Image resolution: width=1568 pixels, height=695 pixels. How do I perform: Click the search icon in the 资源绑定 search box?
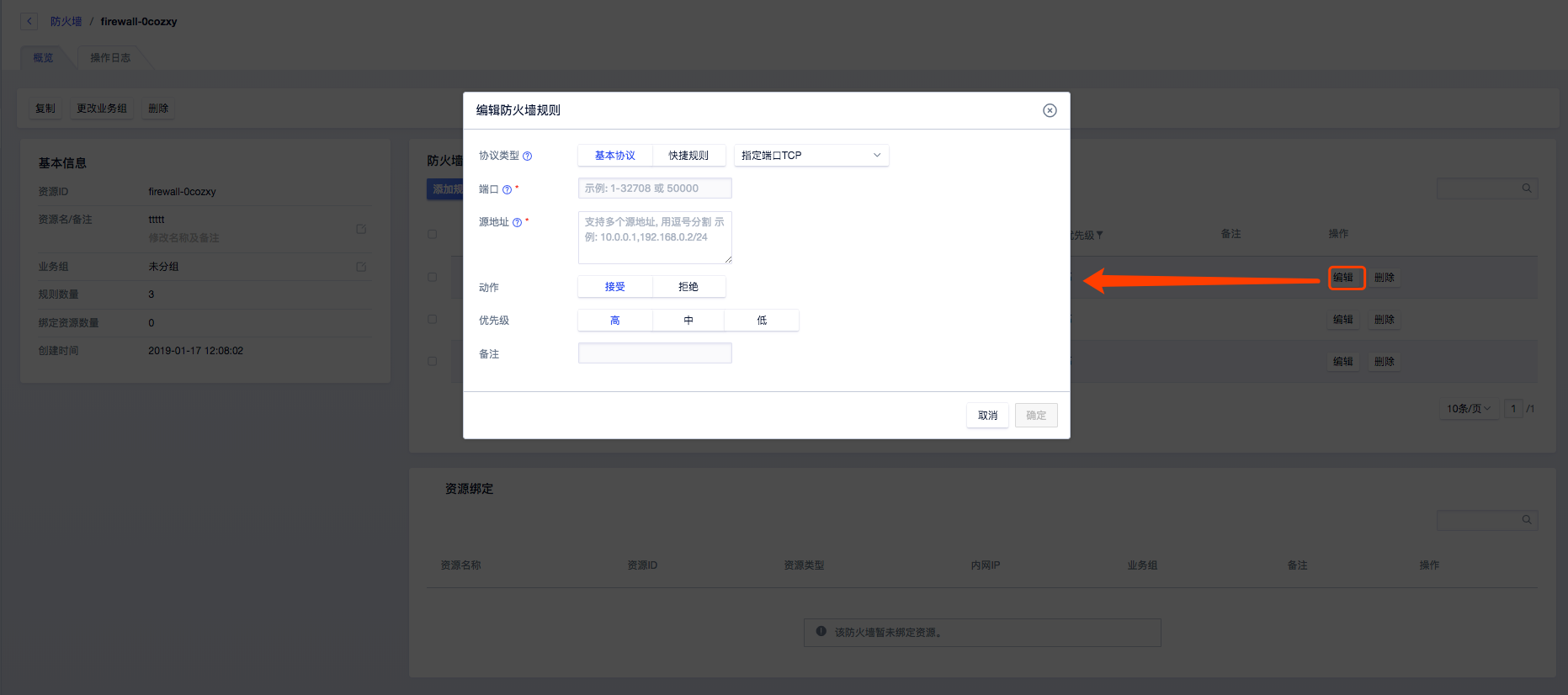[1527, 520]
